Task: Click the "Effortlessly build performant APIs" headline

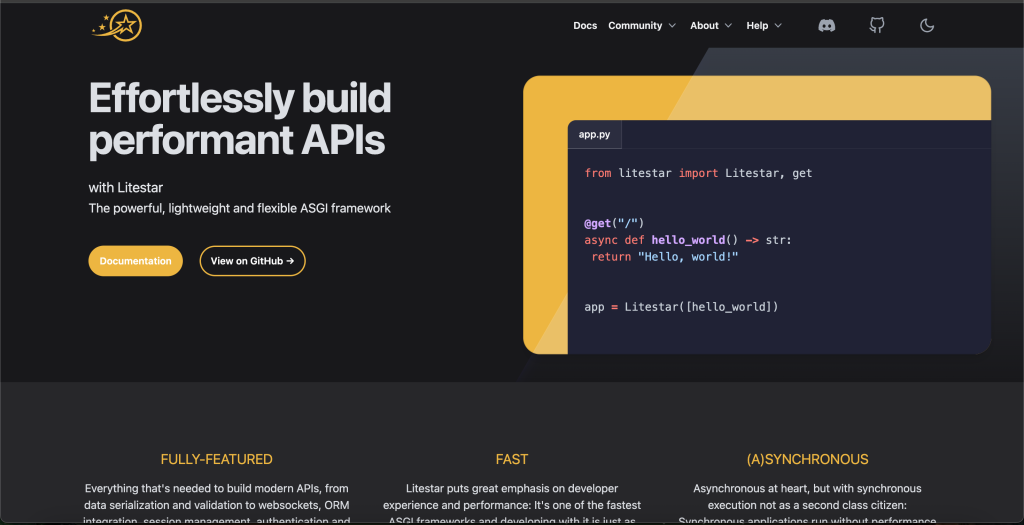Action: pyautogui.click(x=240, y=119)
